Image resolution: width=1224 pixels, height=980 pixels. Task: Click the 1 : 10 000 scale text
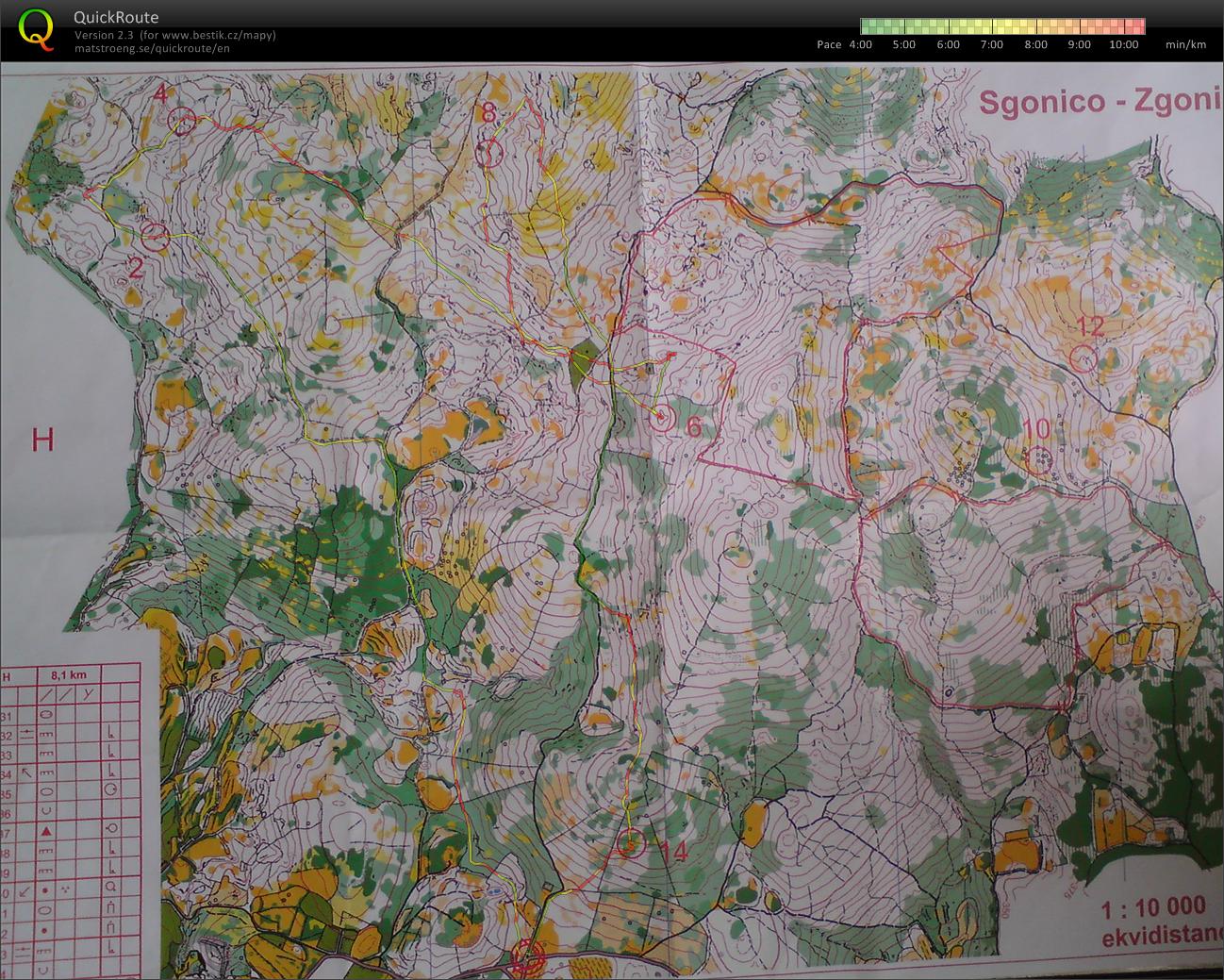(x=1153, y=907)
